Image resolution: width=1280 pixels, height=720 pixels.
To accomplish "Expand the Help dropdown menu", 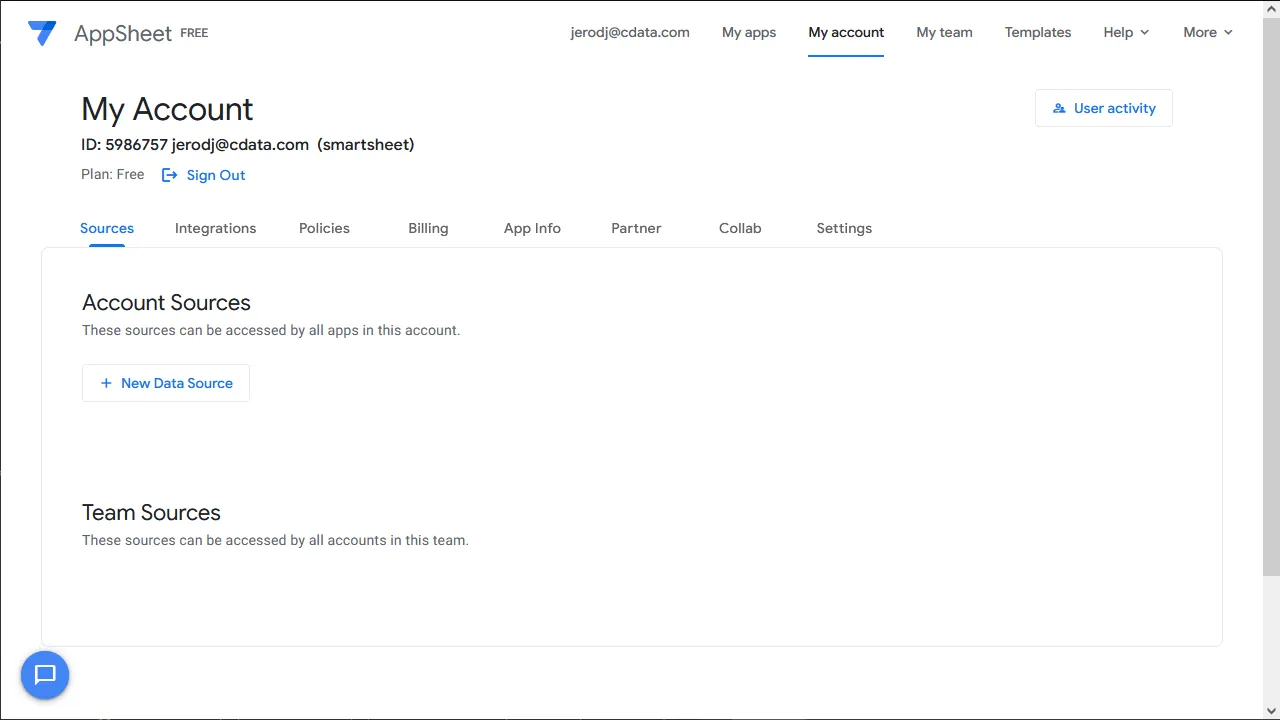I will tap(1126, 32).
